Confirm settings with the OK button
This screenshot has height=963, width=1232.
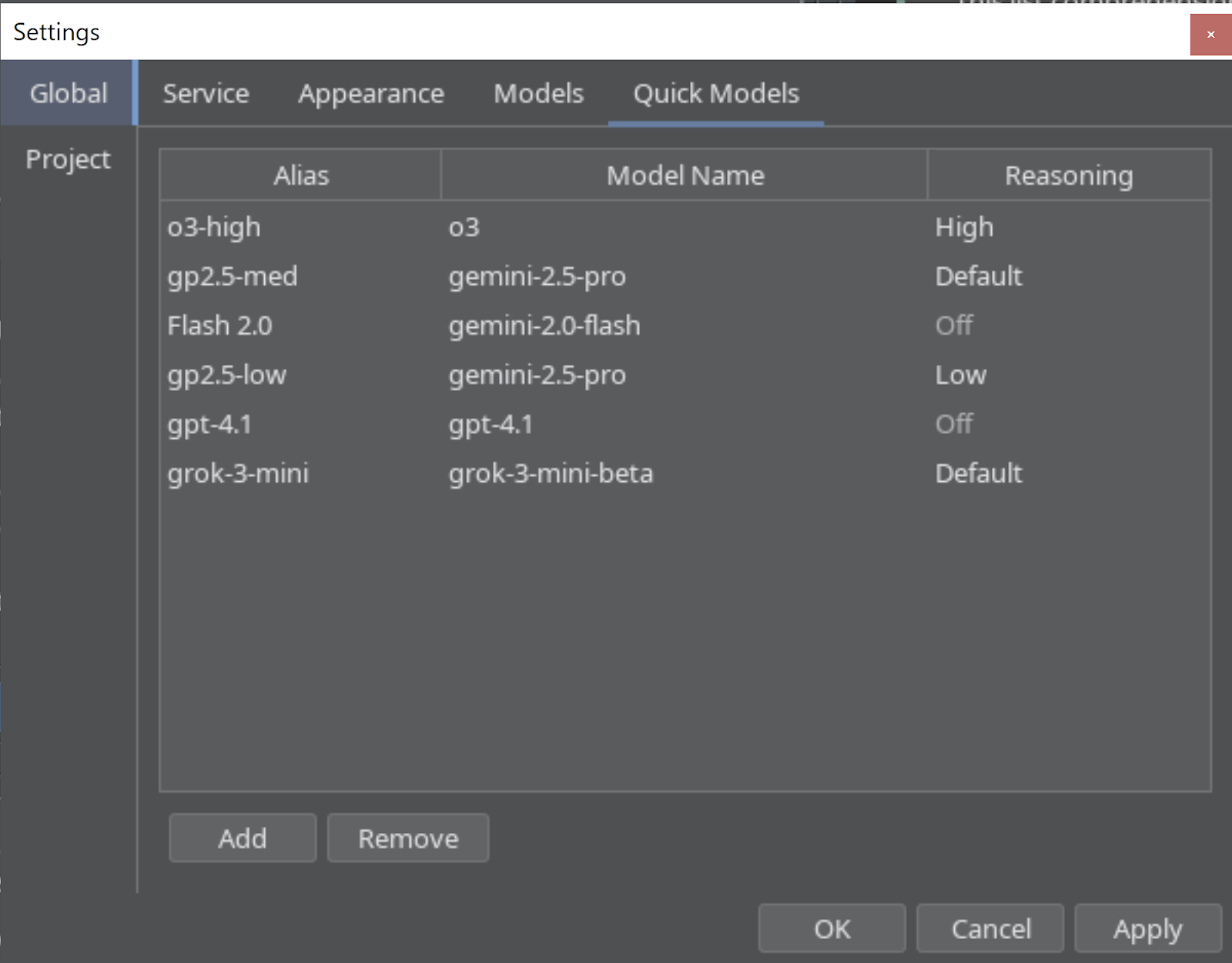[x=832, y=929]
